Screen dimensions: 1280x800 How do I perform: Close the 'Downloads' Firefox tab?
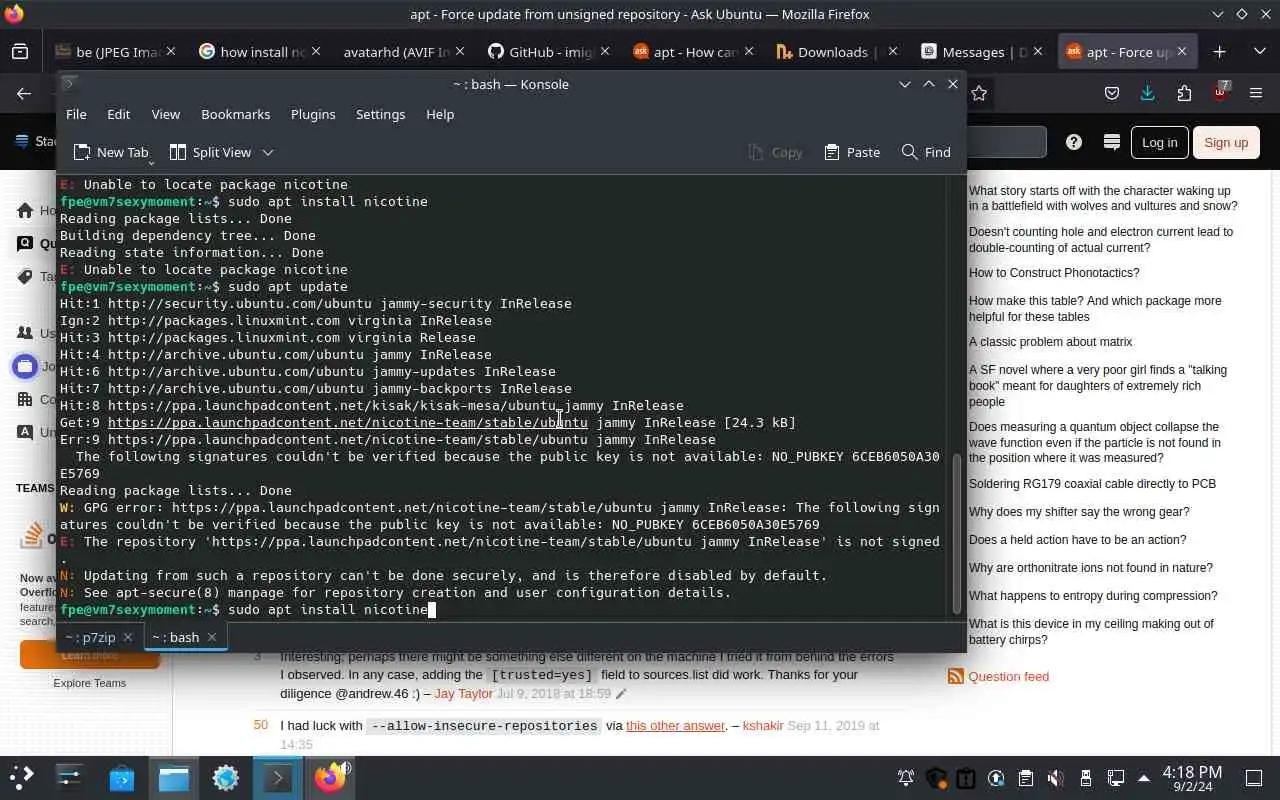[x=893, y=52]
